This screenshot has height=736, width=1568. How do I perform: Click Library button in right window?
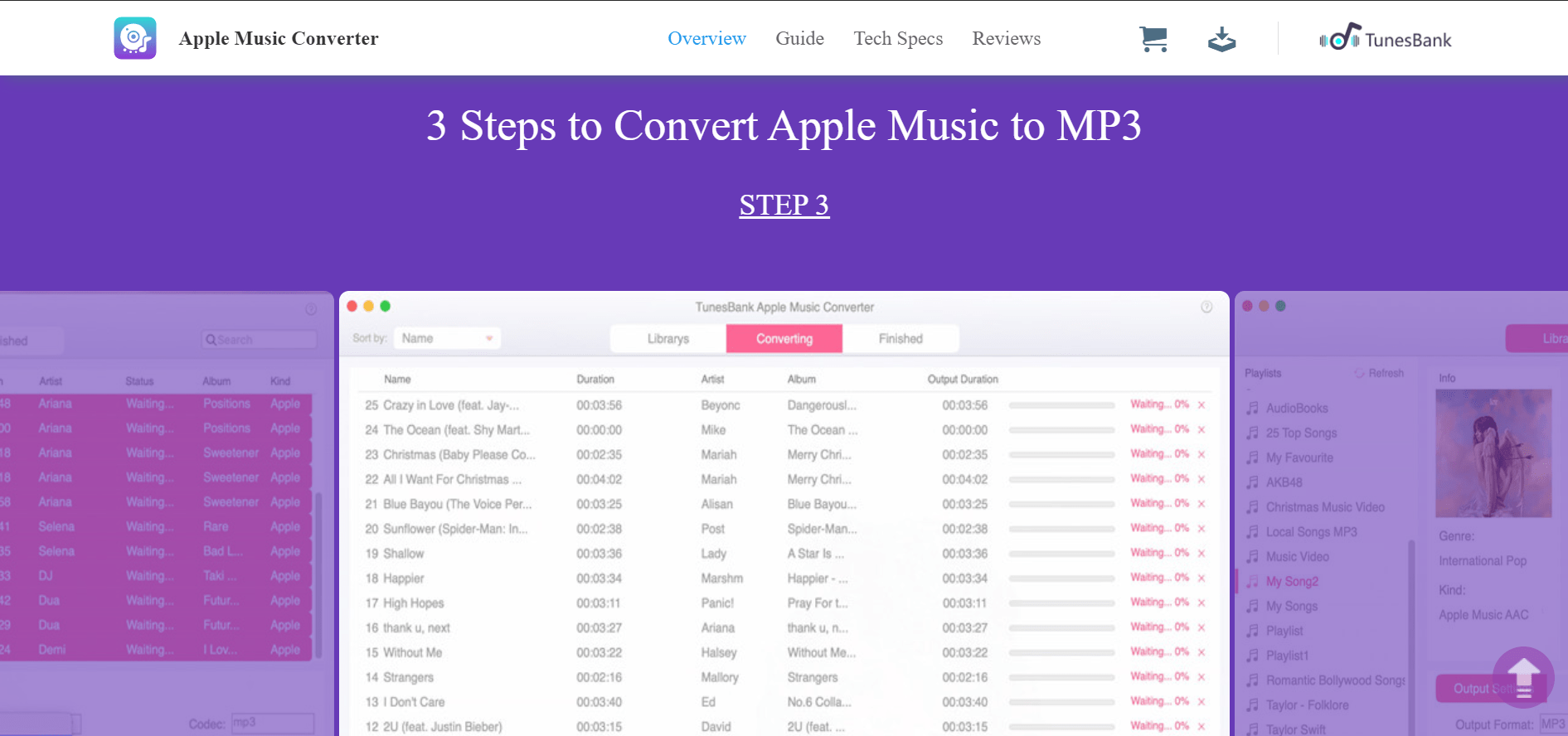pyautogui.click(x=1537, y=338)
